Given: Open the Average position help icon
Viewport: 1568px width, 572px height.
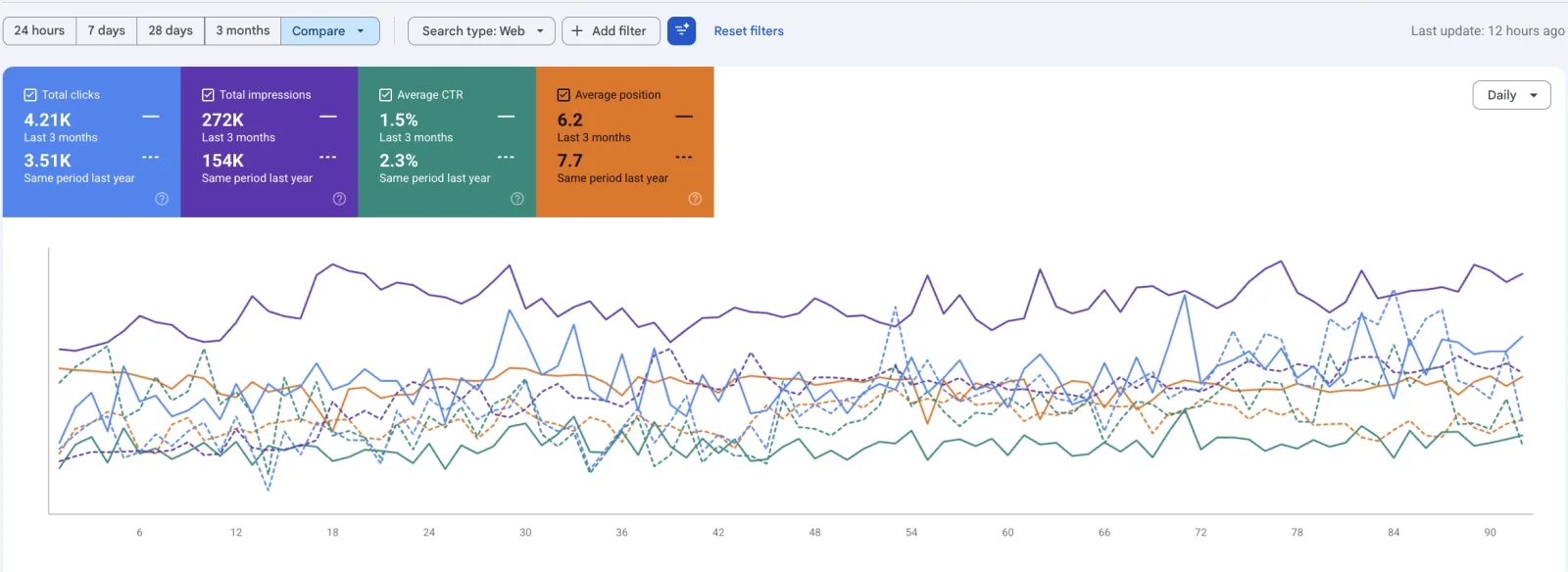Looking at the screenshot, I should tap(695, 199).
